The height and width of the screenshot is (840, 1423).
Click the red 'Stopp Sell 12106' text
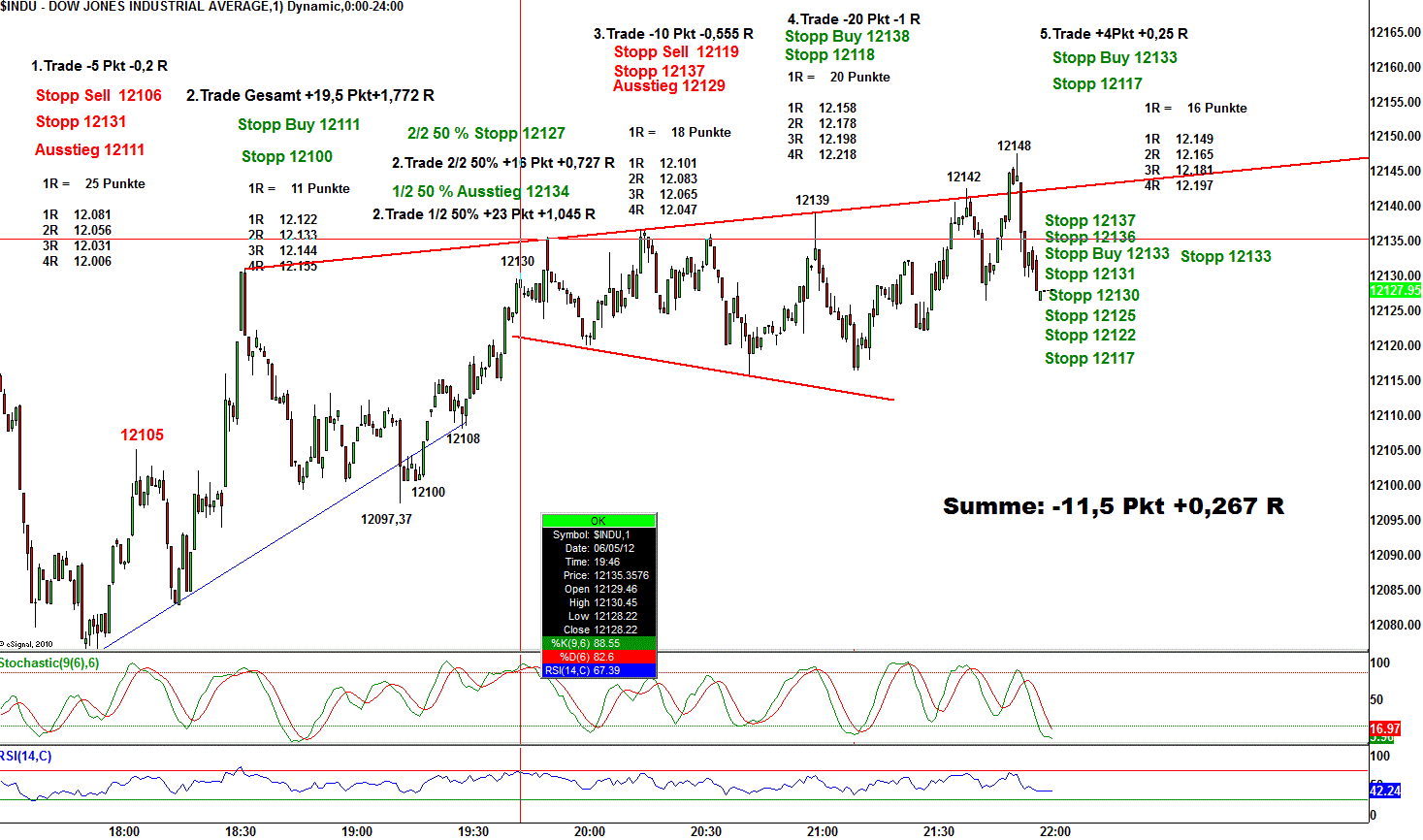click(99, 95)
